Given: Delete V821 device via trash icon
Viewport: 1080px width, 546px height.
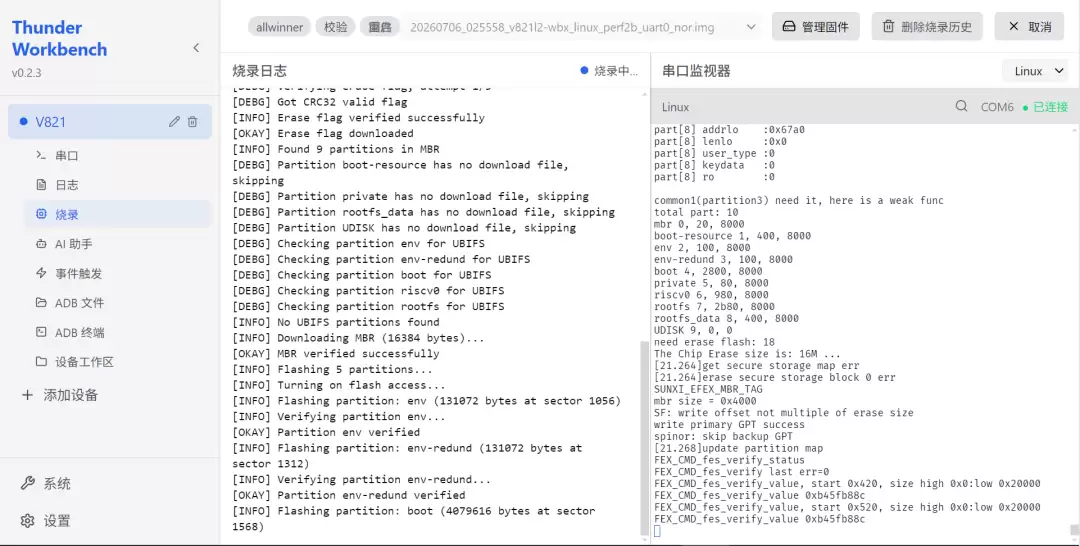Looking at the screenshot, I should [x=193, y=122].
